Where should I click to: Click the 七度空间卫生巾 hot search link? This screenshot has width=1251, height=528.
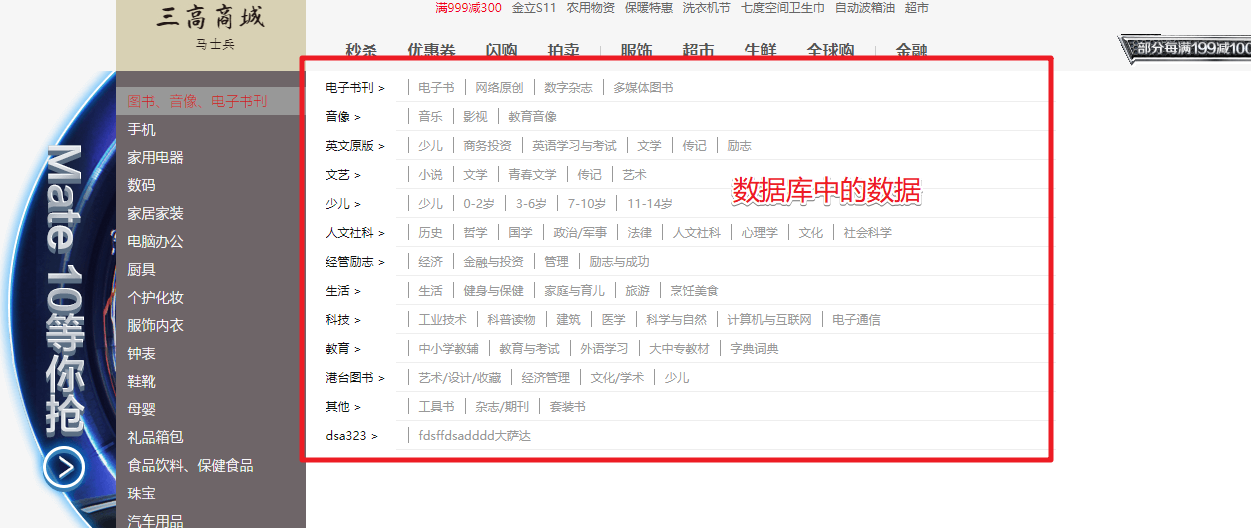click(x=783, y=8)
